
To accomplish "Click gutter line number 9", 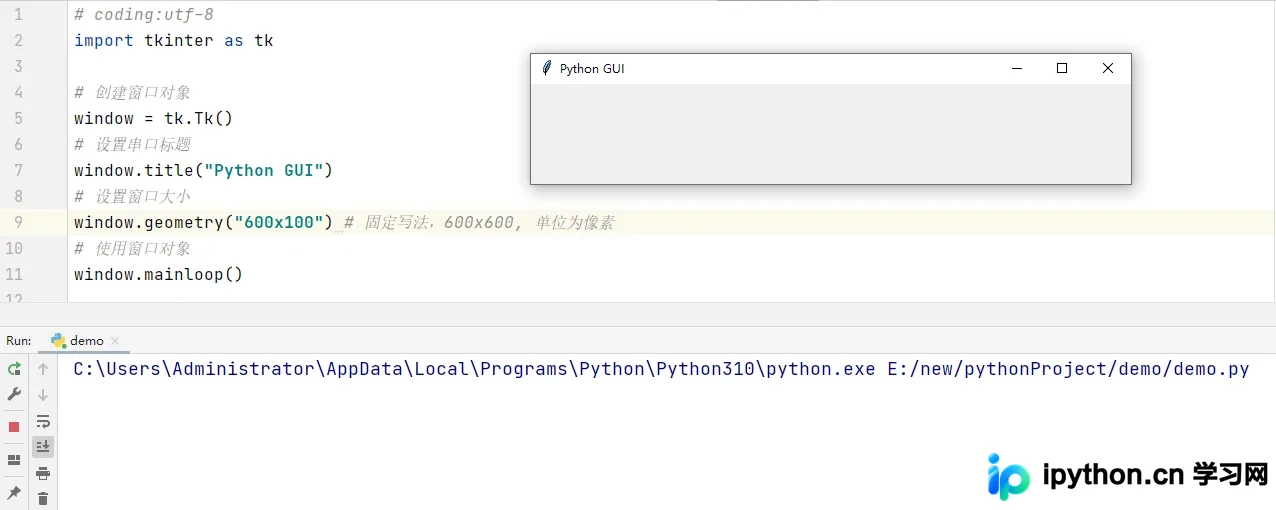I will click(18, 222).
